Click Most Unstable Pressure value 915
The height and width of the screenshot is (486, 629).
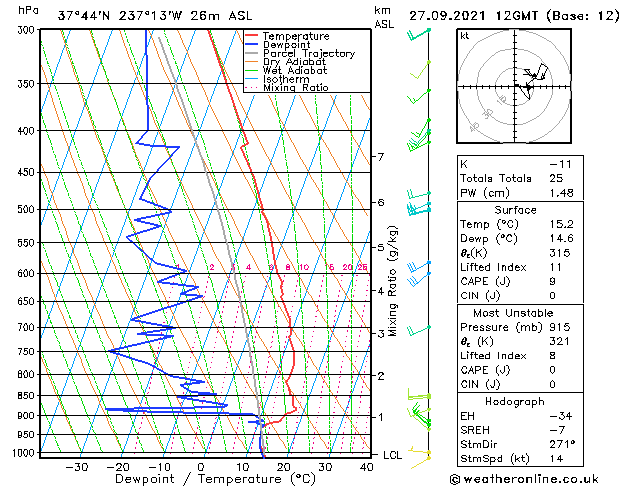(x=560, y=327)
